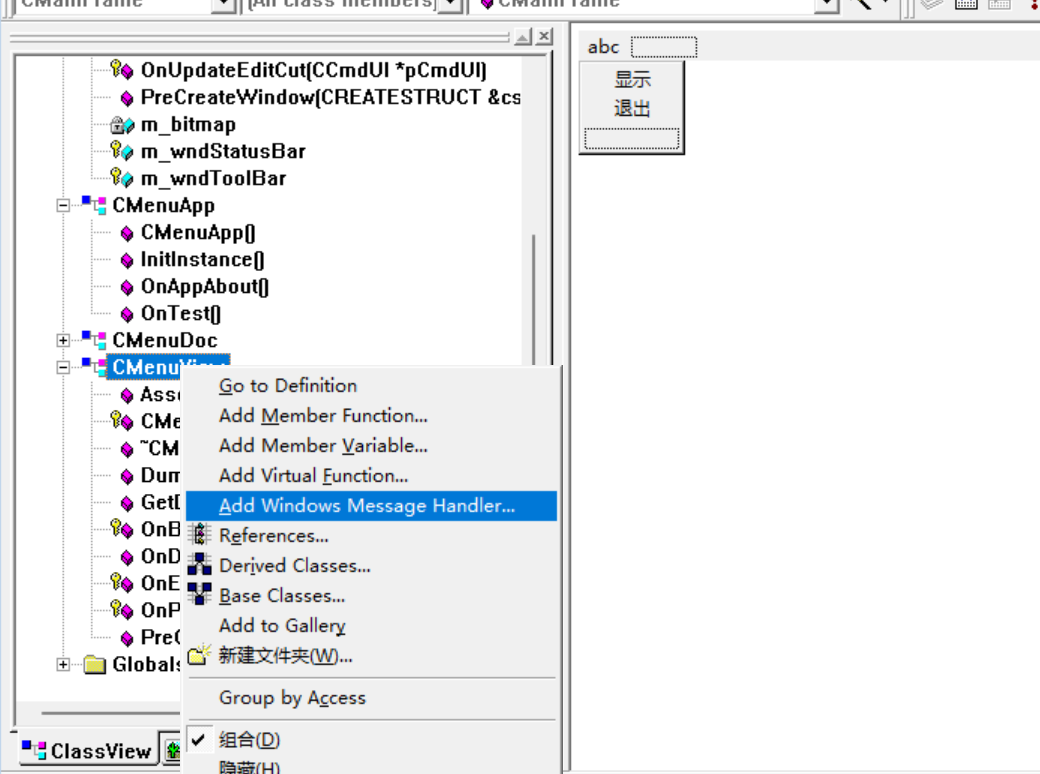The width and height of the screenshot is (1040, 774).
Task: Click the OnTest function icon
Action: click(x=127, y=314)
